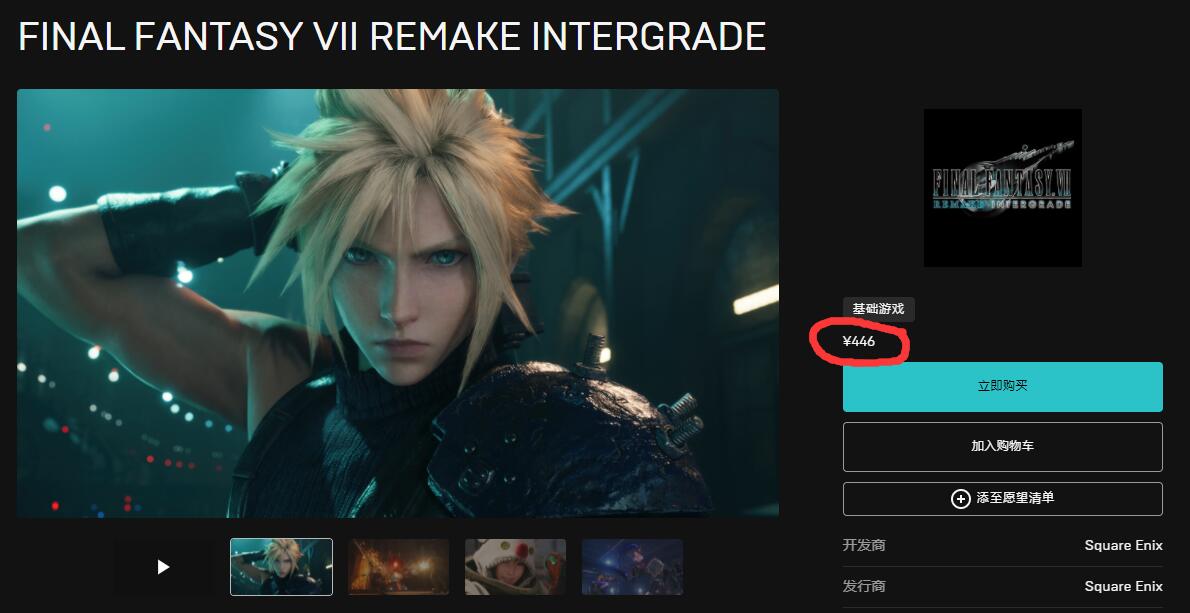The height and width of the screenshot is (613, 1190).
Task: Click the ¥446 price label
Action: pyautogui.click(x=859, y=341)
